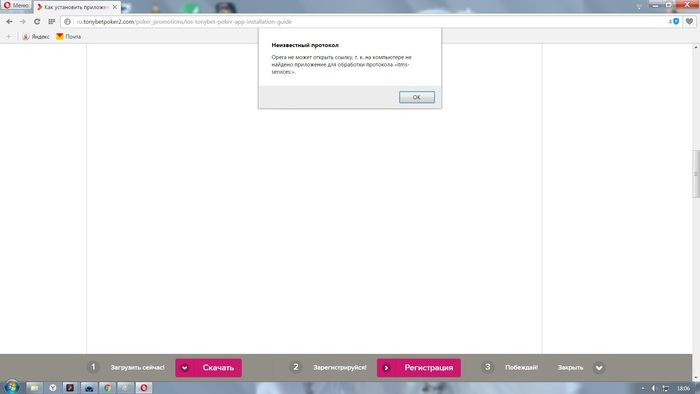This screenshot has width=700, height=394.
Task: Click the 'Побеждай!' step label
Action: click(x=521, y=368)
